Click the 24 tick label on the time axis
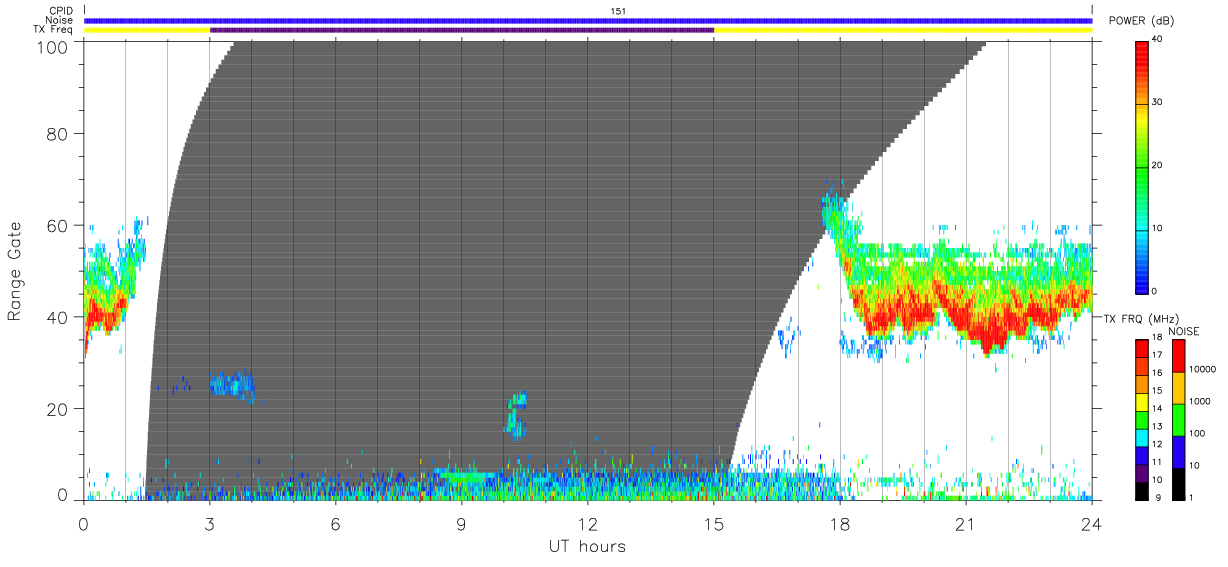1228x567 pixels. tap(1092, 524)
